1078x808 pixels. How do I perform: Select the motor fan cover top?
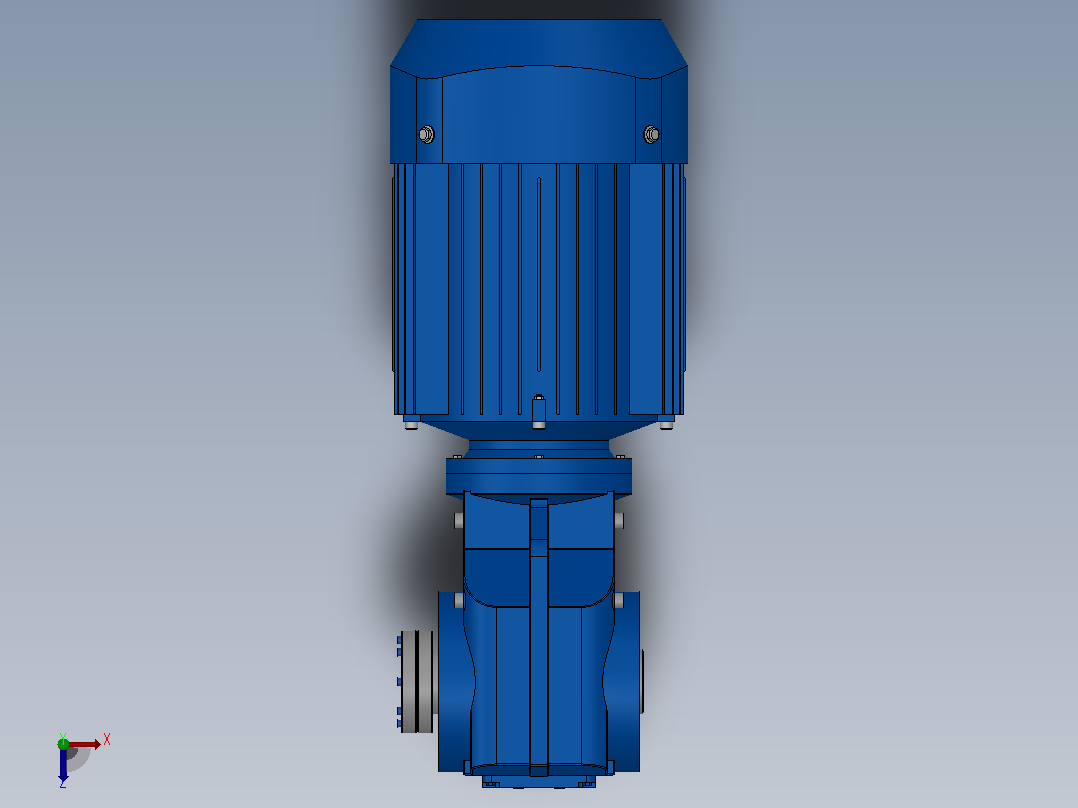coord(539,91)
